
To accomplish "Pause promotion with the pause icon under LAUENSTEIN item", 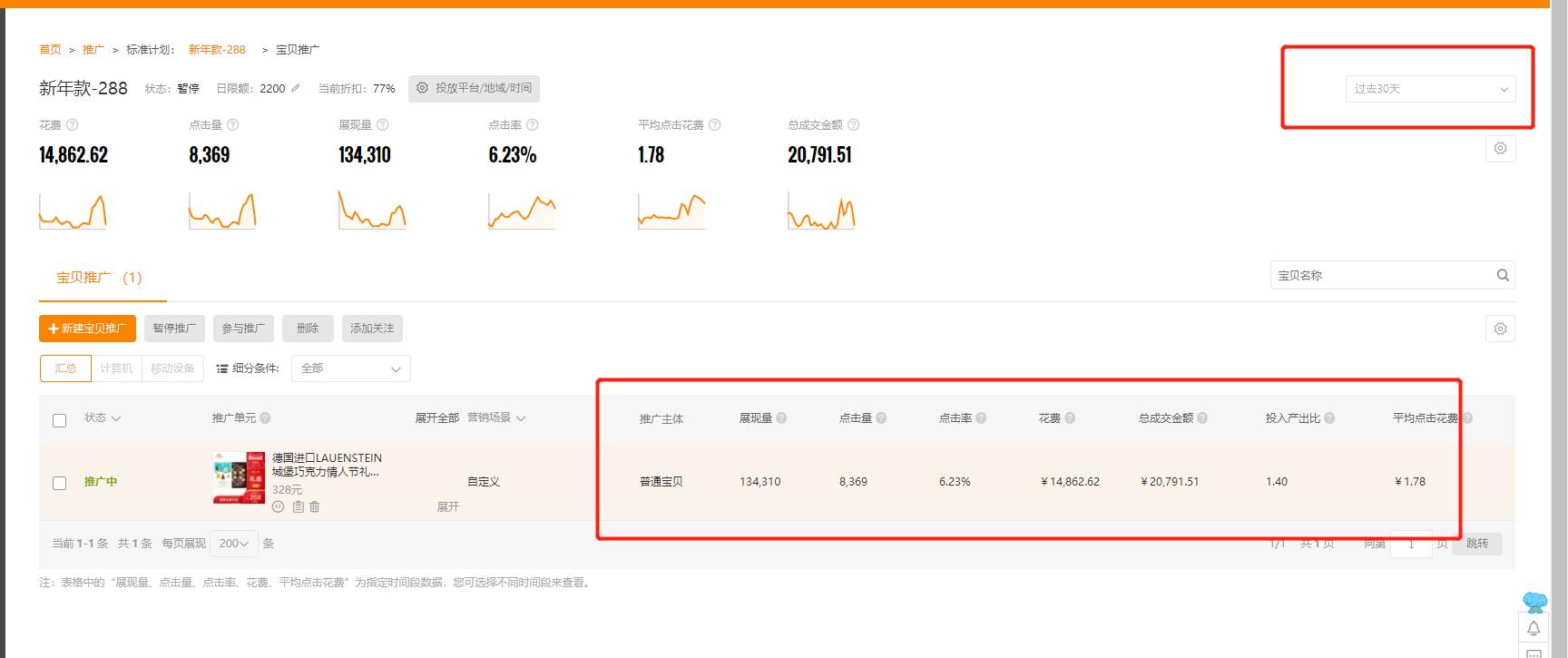I will point(279,506).
